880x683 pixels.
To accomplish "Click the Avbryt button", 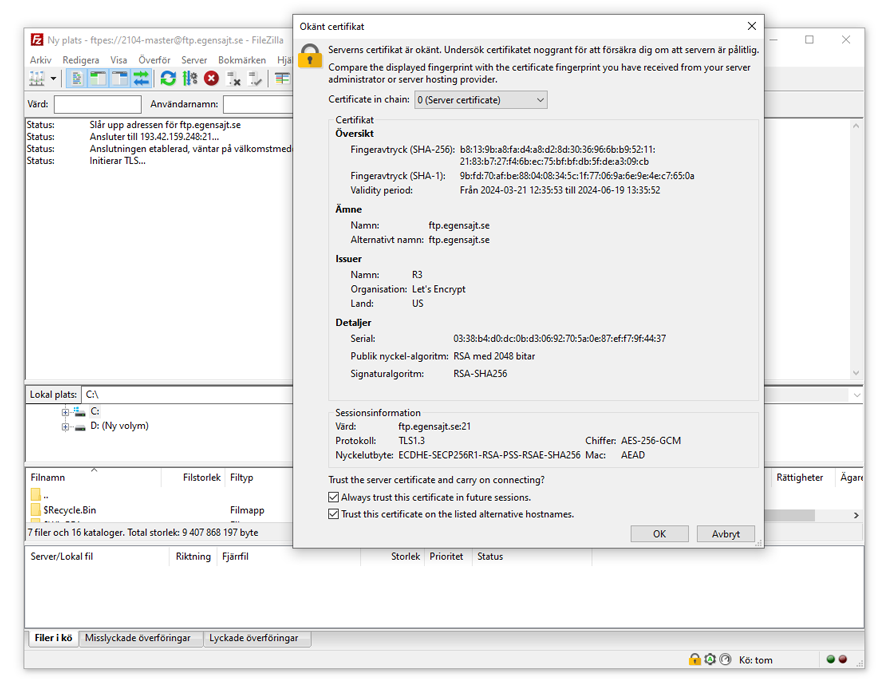I will point(725,534).
